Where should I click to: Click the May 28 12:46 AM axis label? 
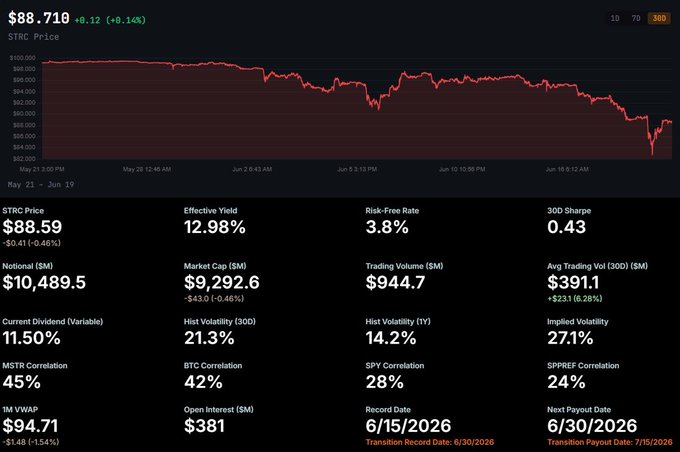tap(147, 169)
